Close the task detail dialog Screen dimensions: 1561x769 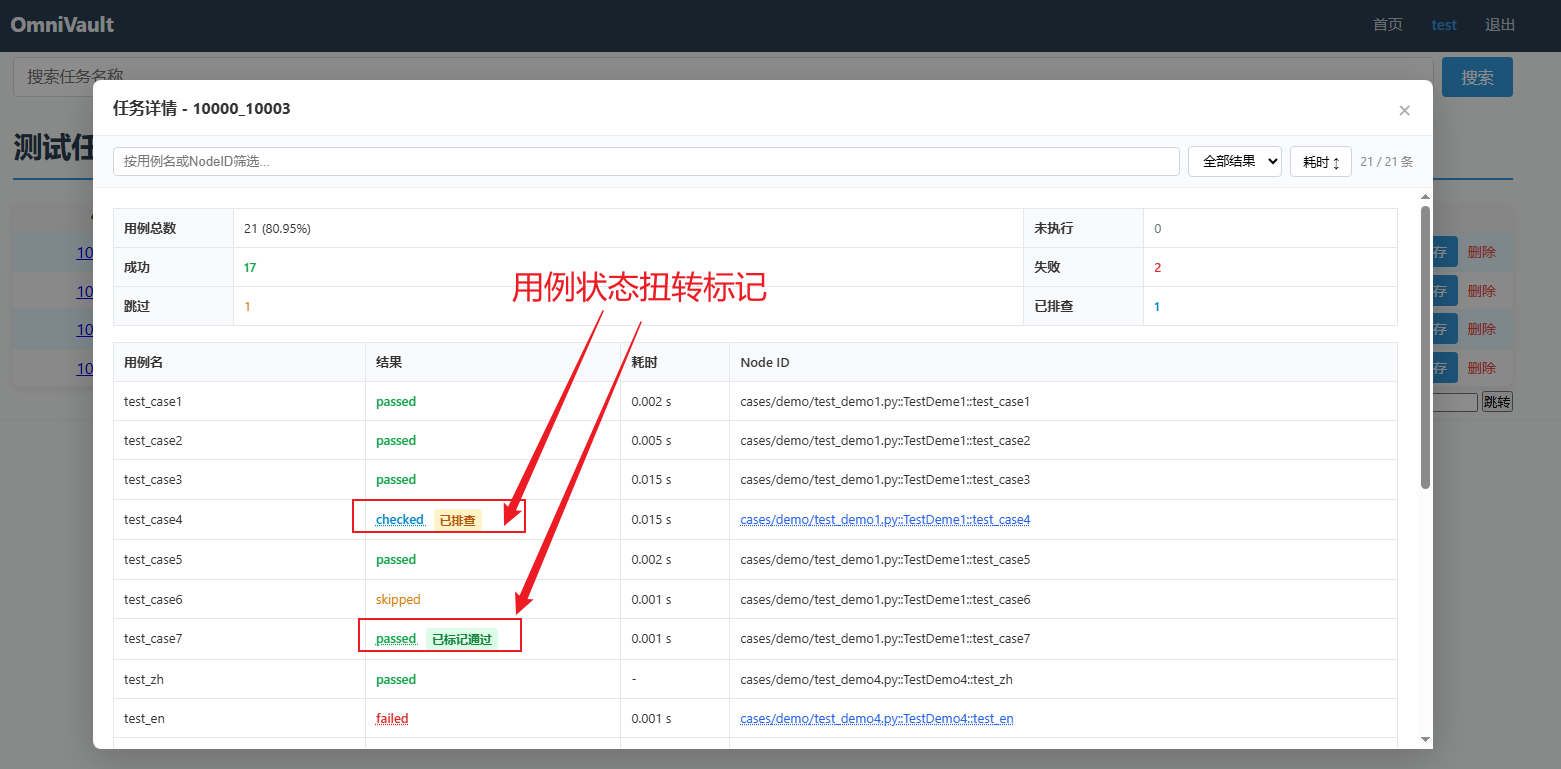(x=1404, y=110)
